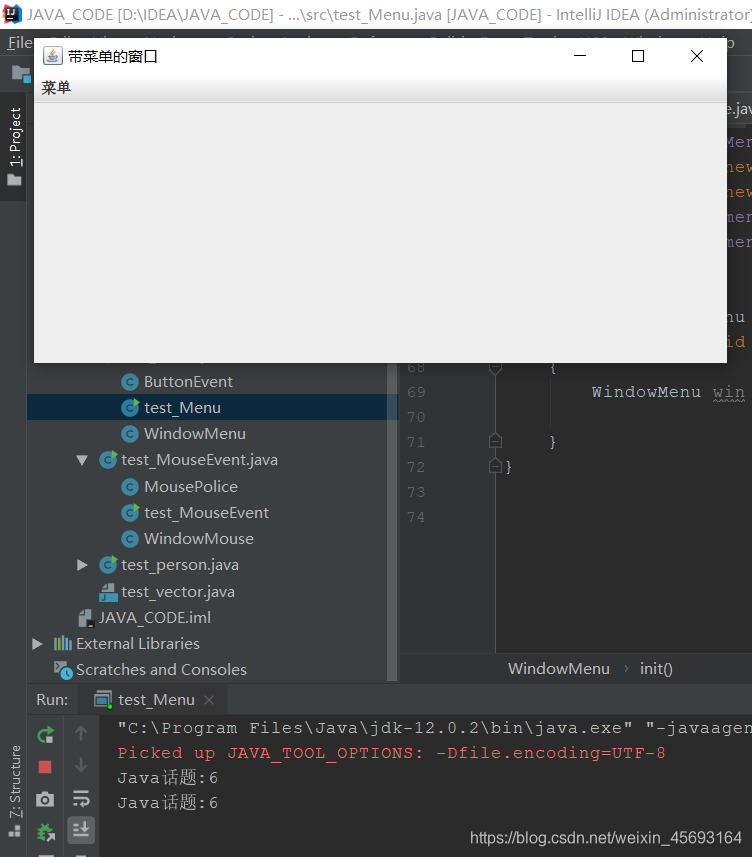The image size is (752, 857).
Task: Click the WindowMouse class icon
Action: [x=130, y=539]
